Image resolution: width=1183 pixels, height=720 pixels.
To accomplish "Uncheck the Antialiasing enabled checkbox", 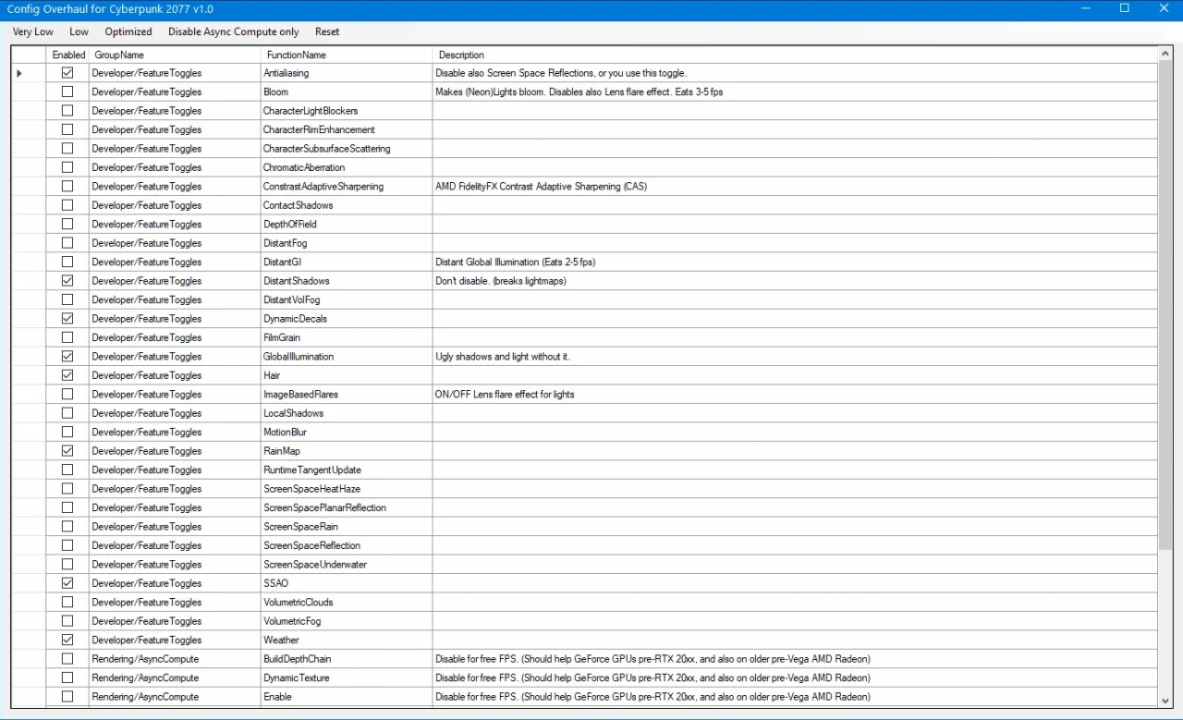I will [67, 73].
